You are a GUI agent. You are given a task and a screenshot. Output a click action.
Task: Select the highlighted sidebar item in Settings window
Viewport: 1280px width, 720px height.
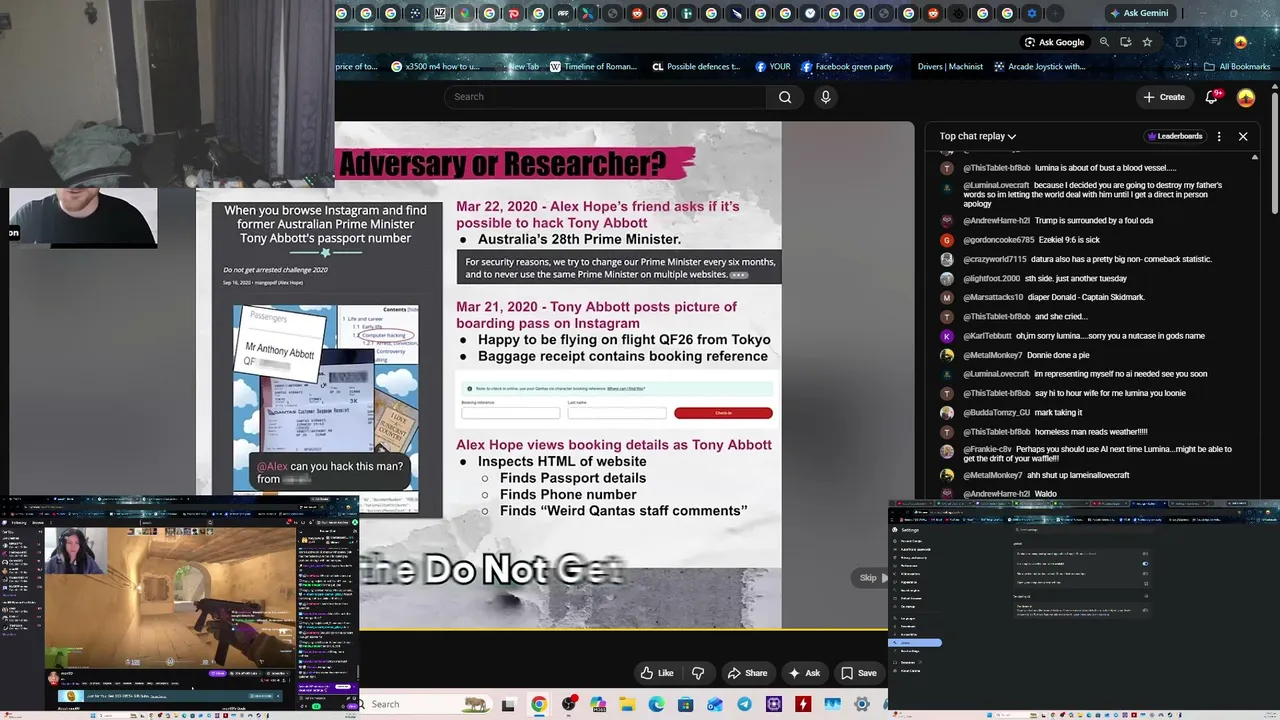[915, 643]
